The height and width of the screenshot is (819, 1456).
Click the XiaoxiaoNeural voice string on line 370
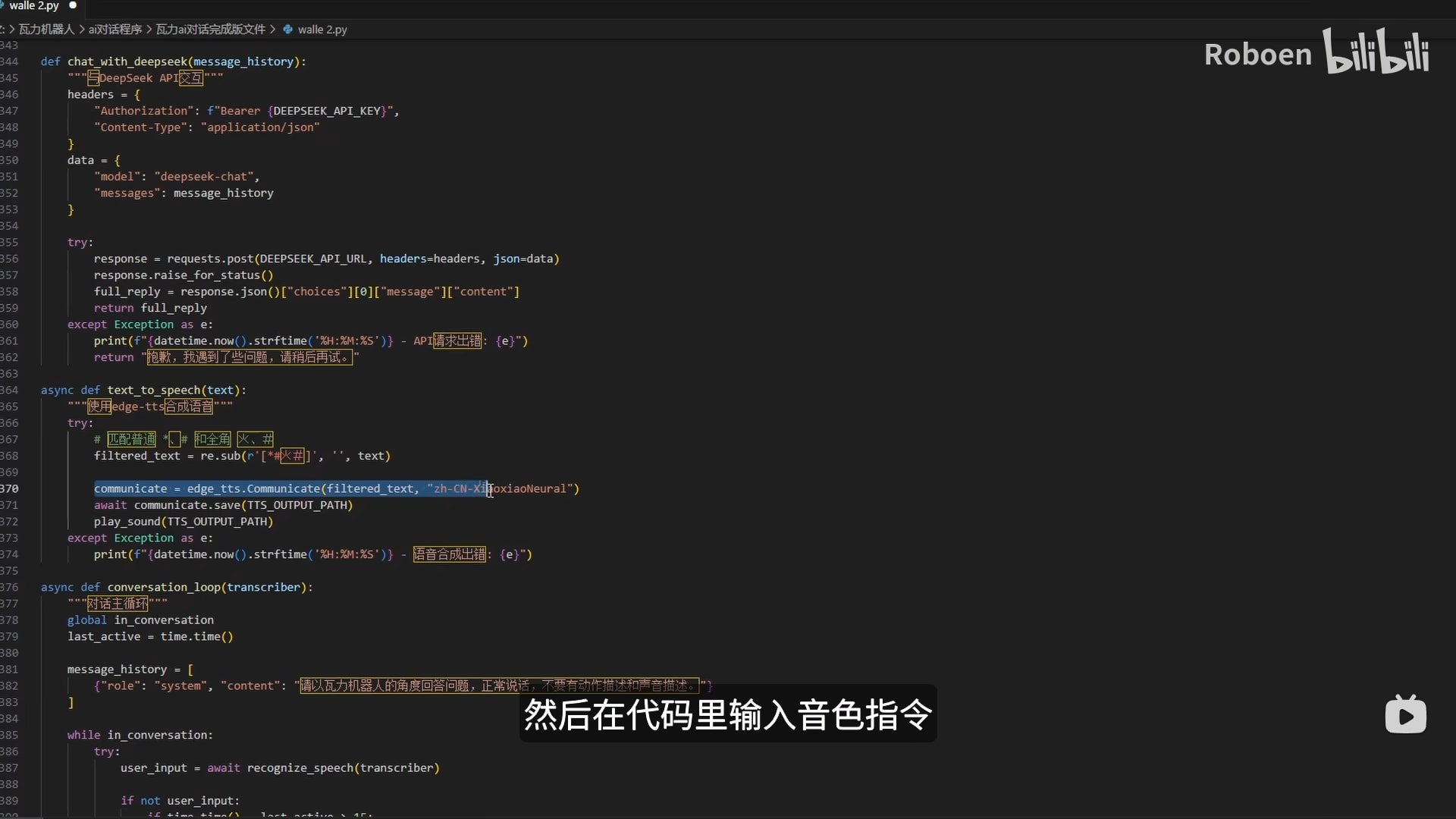pos(523,489)
